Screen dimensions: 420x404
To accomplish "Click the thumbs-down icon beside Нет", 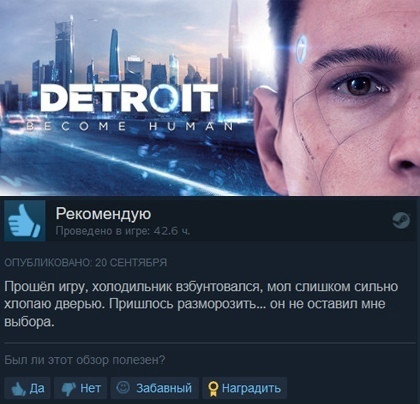I will (69, 389).
